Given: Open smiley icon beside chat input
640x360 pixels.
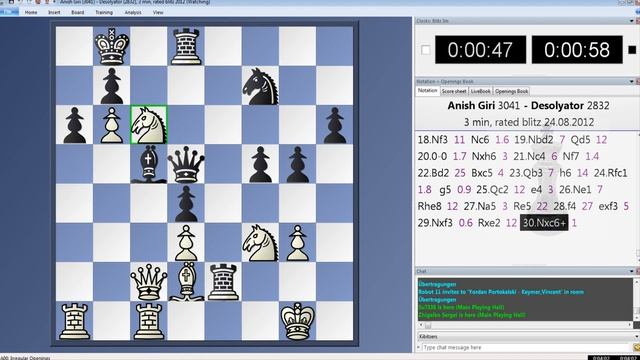Looking at the screenshot, I should 636,347.
